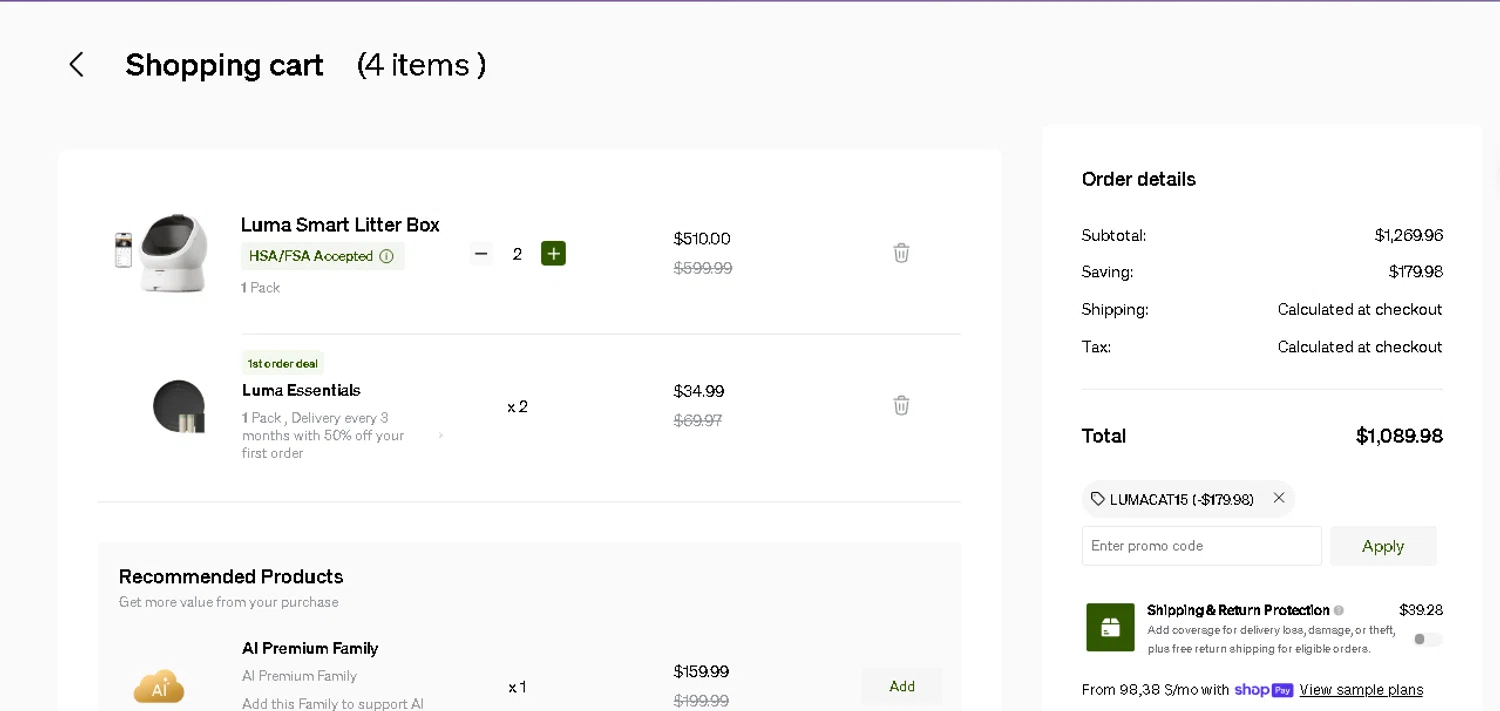Expand Luma Essentials delivery options chevron
The image size is (1500, 711).
click(x=440, y=436)
